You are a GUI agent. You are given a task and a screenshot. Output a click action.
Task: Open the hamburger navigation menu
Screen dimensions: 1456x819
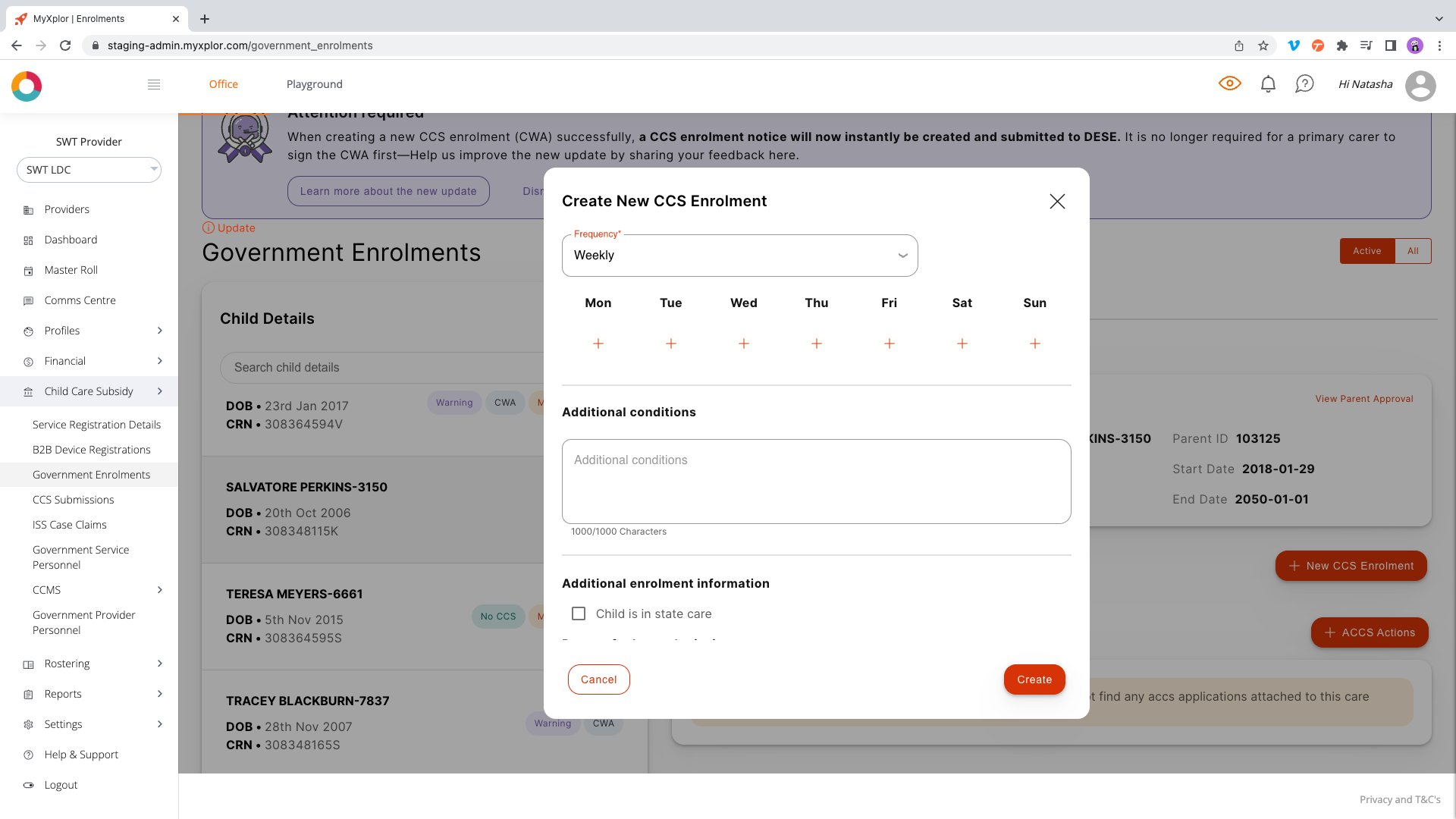click(154, 84)
